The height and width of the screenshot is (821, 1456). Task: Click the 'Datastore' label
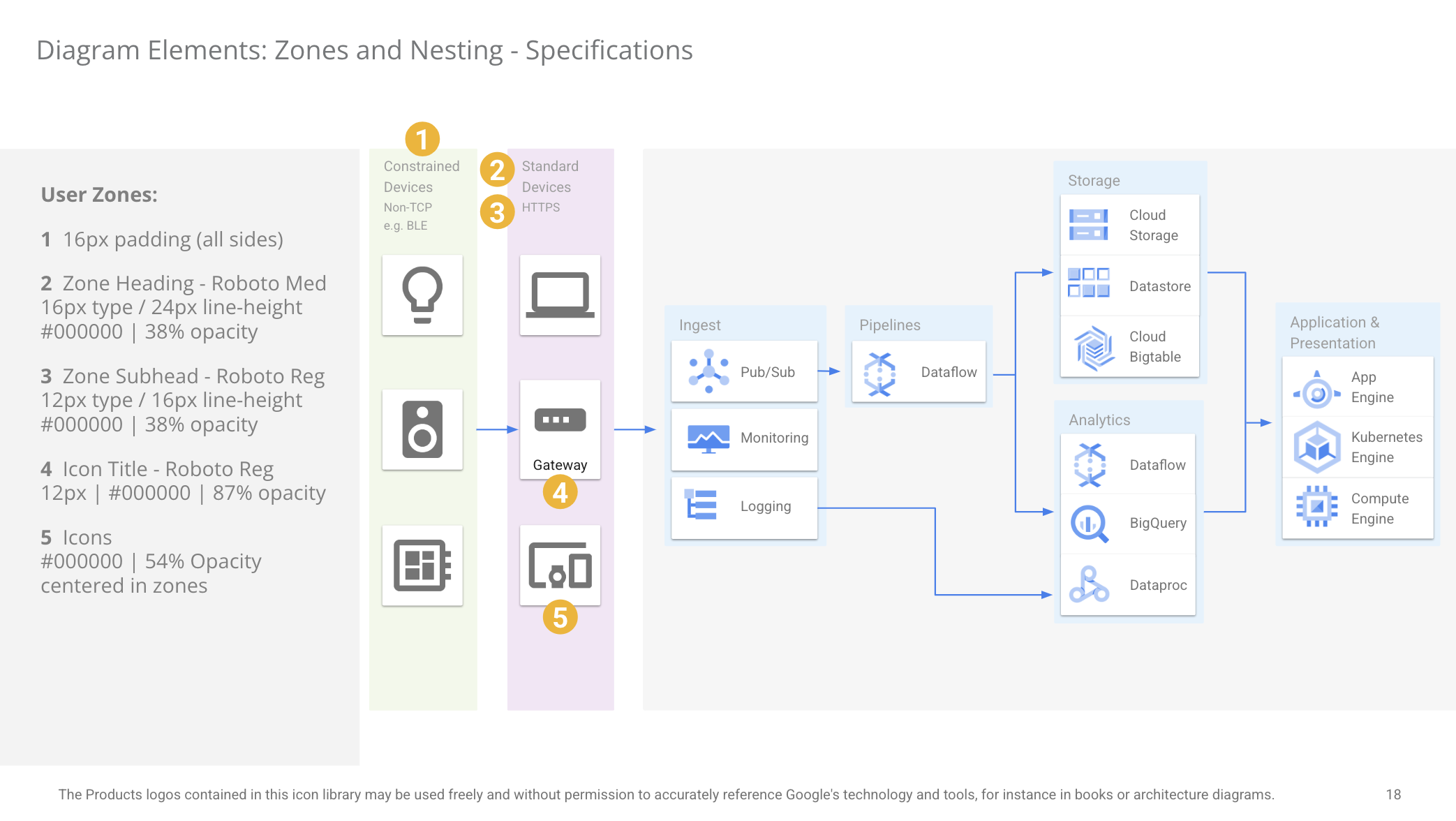click(1160, 286)
